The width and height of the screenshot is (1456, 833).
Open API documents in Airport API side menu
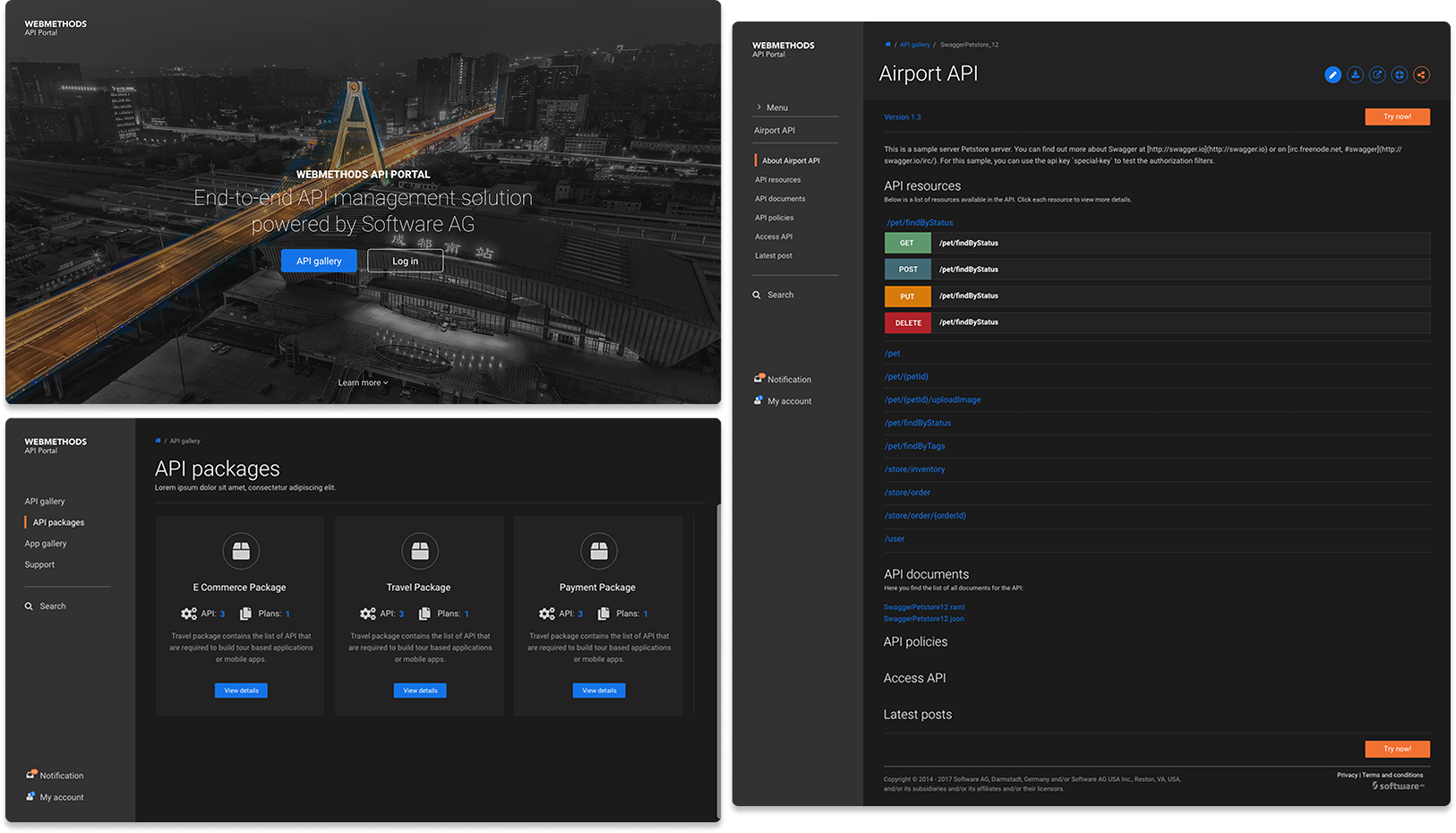[x=780, y=199]
